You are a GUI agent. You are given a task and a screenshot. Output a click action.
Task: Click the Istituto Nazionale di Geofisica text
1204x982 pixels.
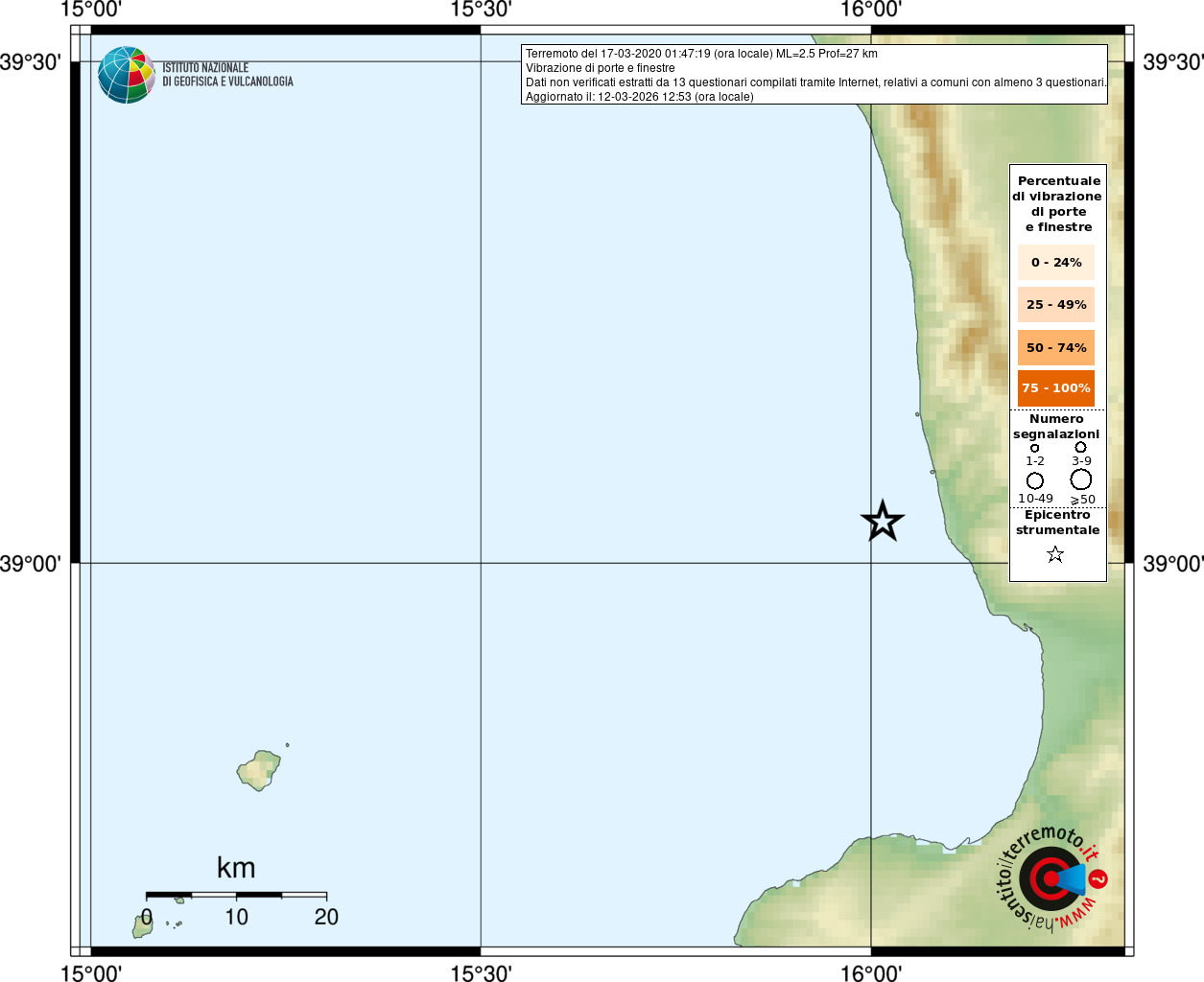227,75
